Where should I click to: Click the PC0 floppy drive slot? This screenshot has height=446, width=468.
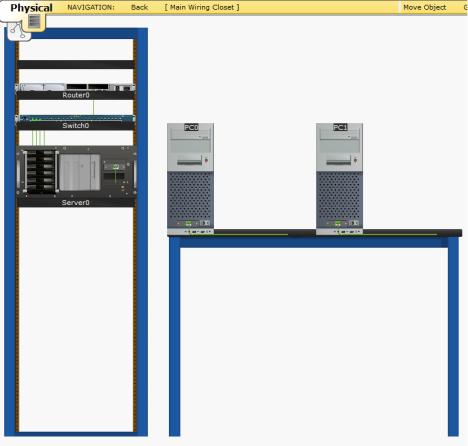pos(190,162)
